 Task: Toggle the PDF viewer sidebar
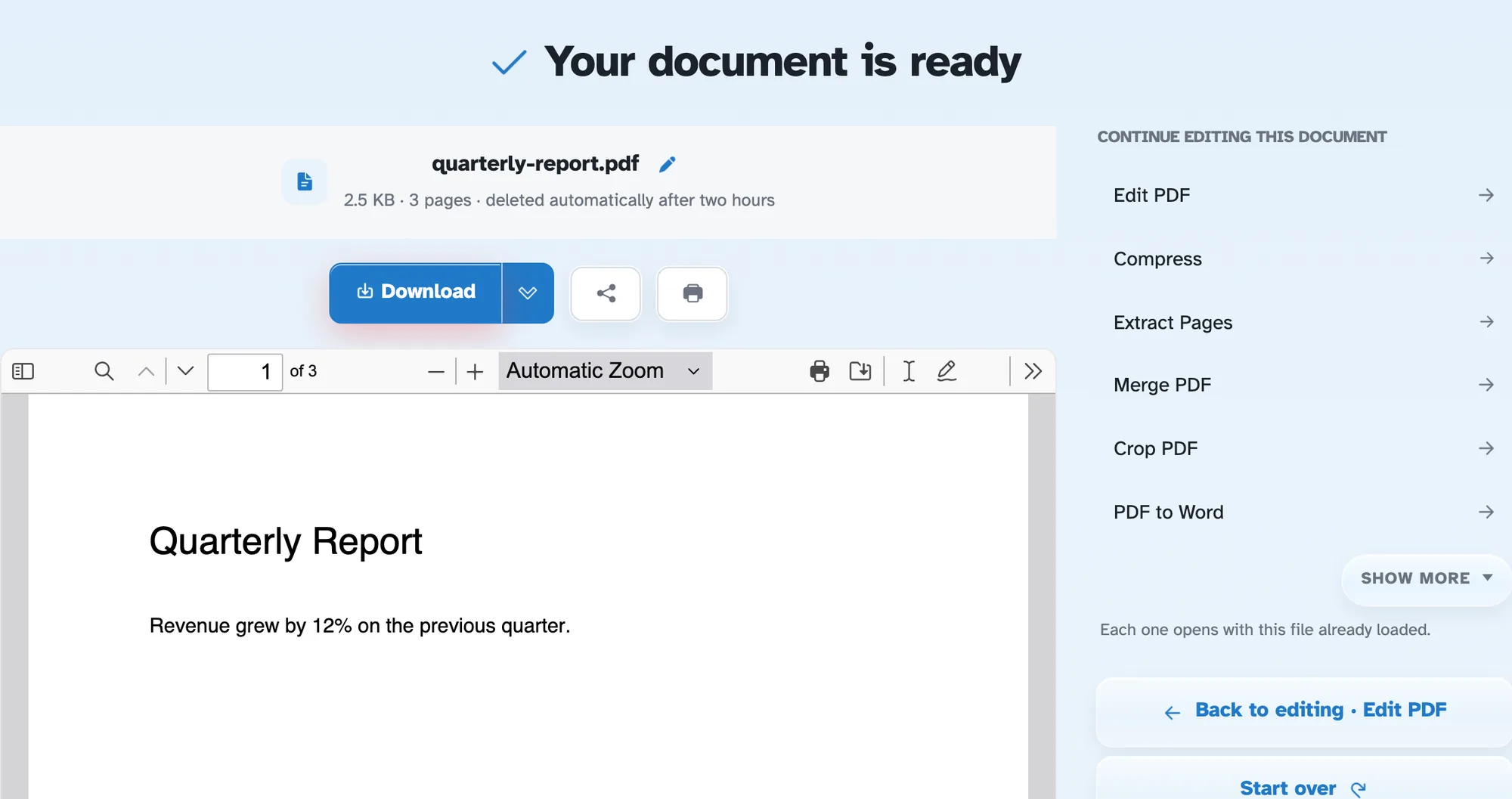coord(23,371)
